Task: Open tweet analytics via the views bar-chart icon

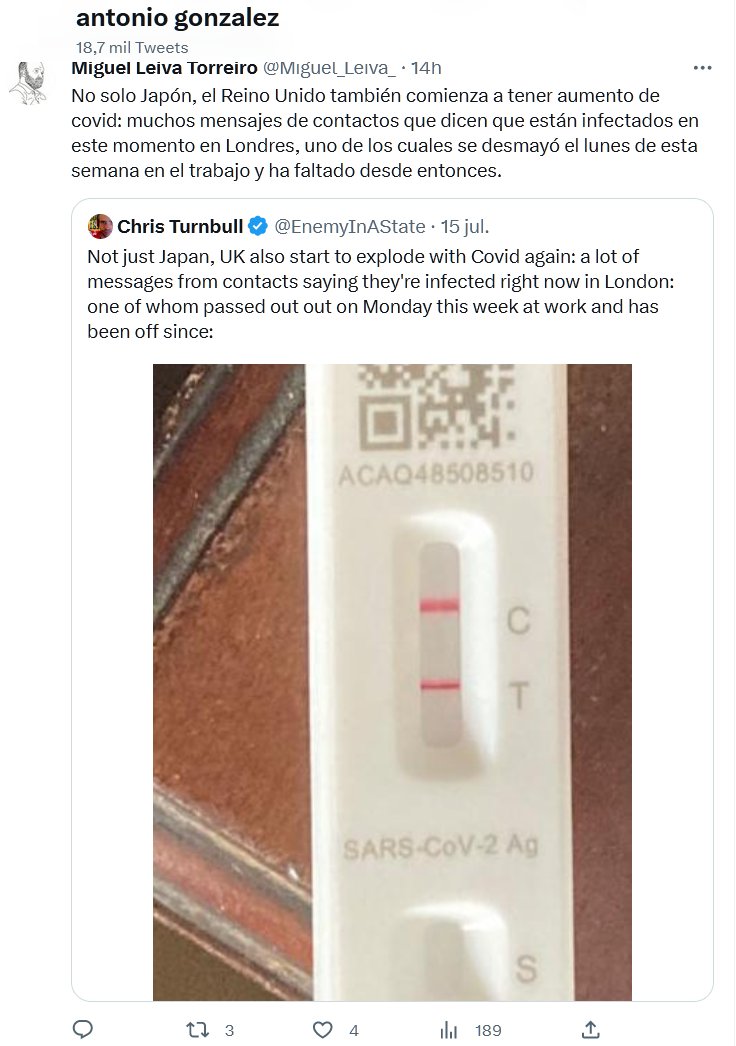Action: [x=449, y=1029]
